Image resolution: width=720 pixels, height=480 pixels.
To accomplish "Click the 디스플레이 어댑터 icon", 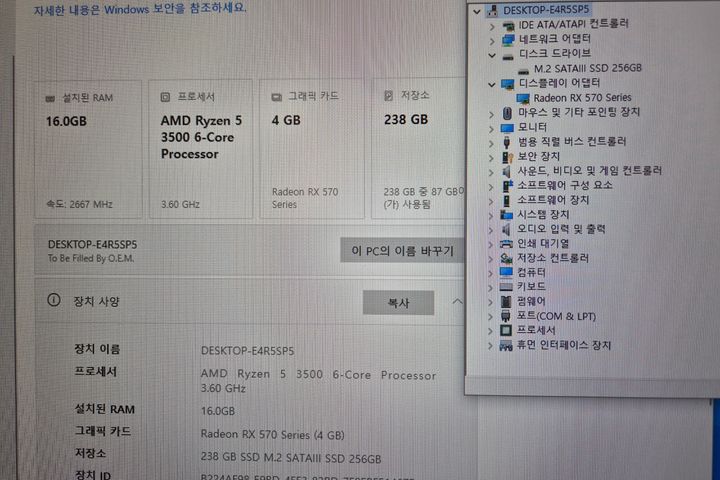I will tap(507, 85).
